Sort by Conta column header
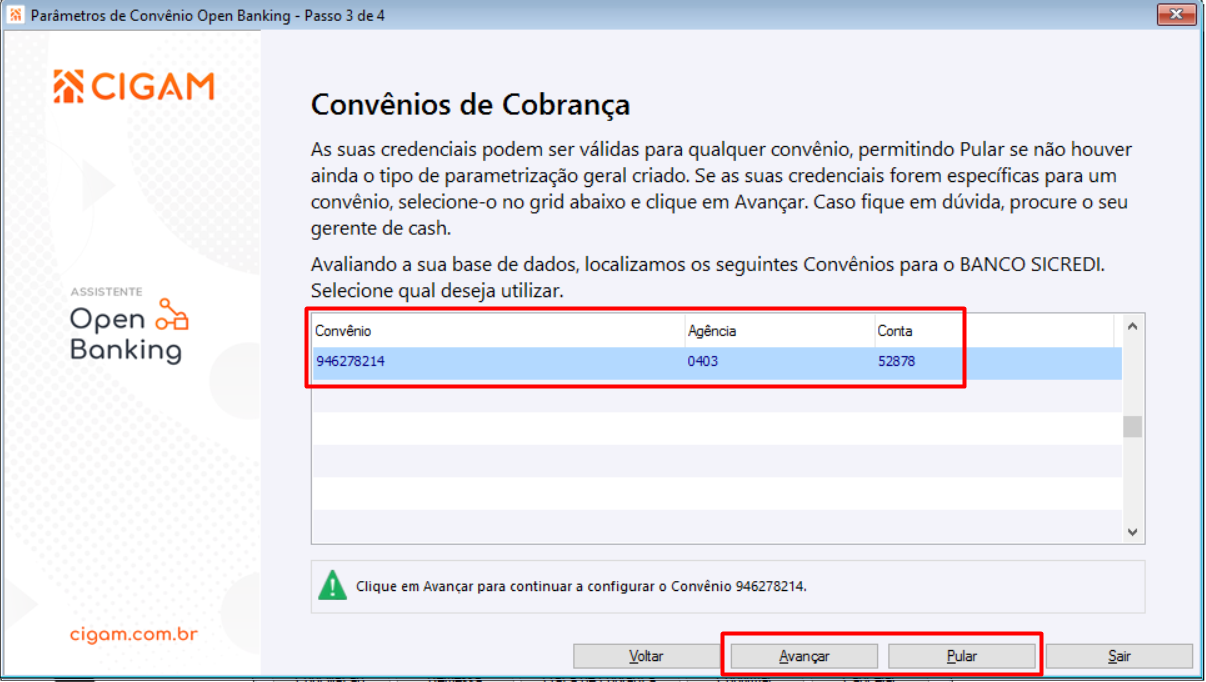1206x682 pixels. (994, 331)
